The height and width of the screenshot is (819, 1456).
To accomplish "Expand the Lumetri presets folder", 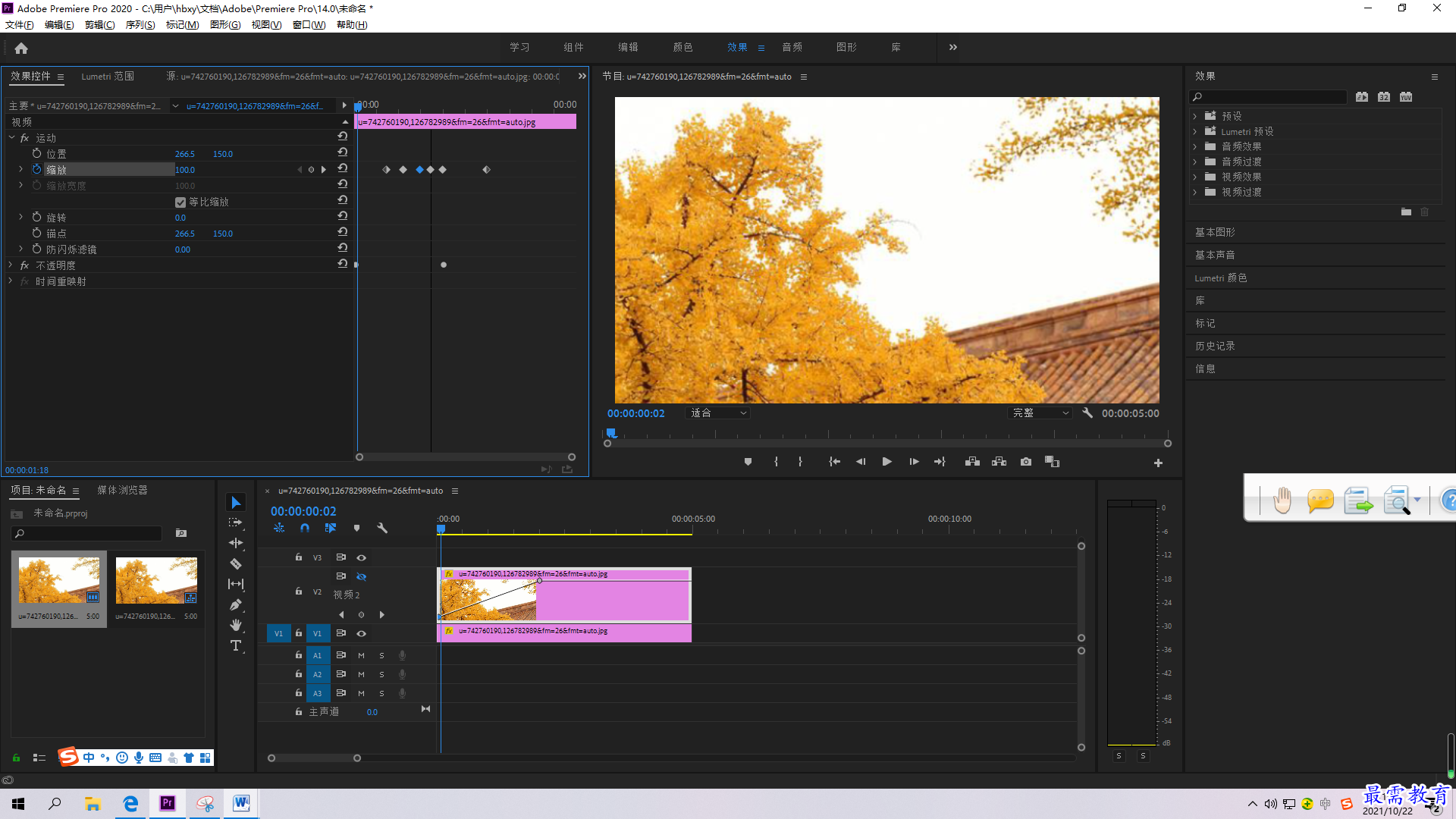I will 1195,131.
